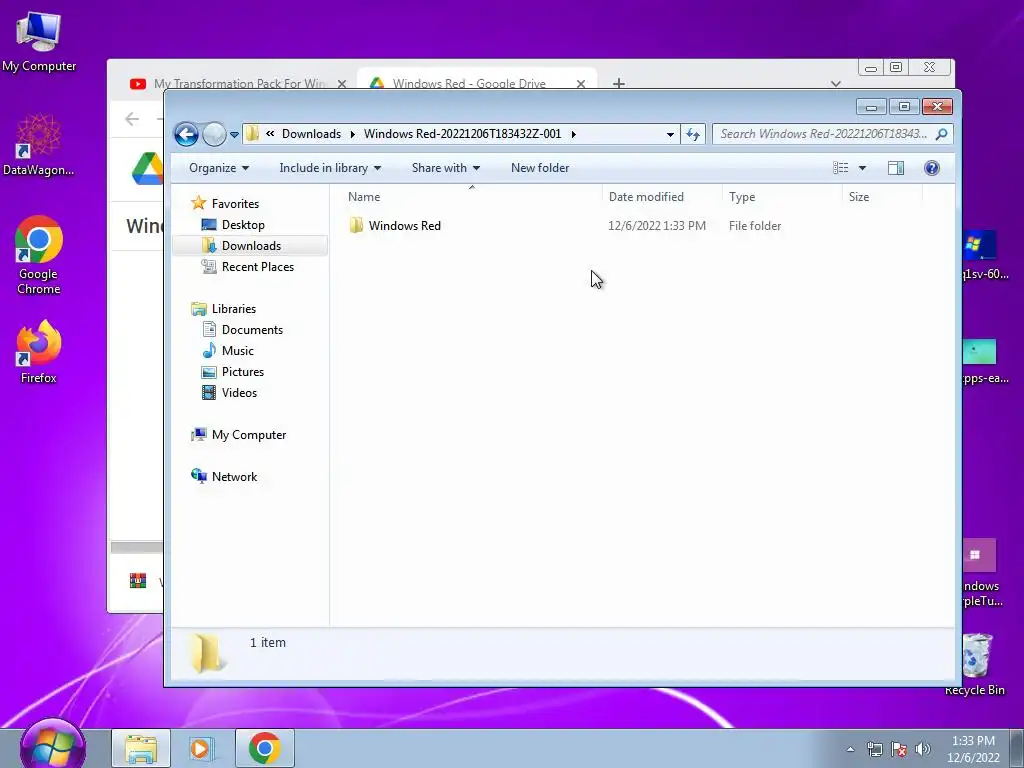Click the volume speaker tray icon
The width and height of the screenshot is (1024, 768).
click(922, 749)
